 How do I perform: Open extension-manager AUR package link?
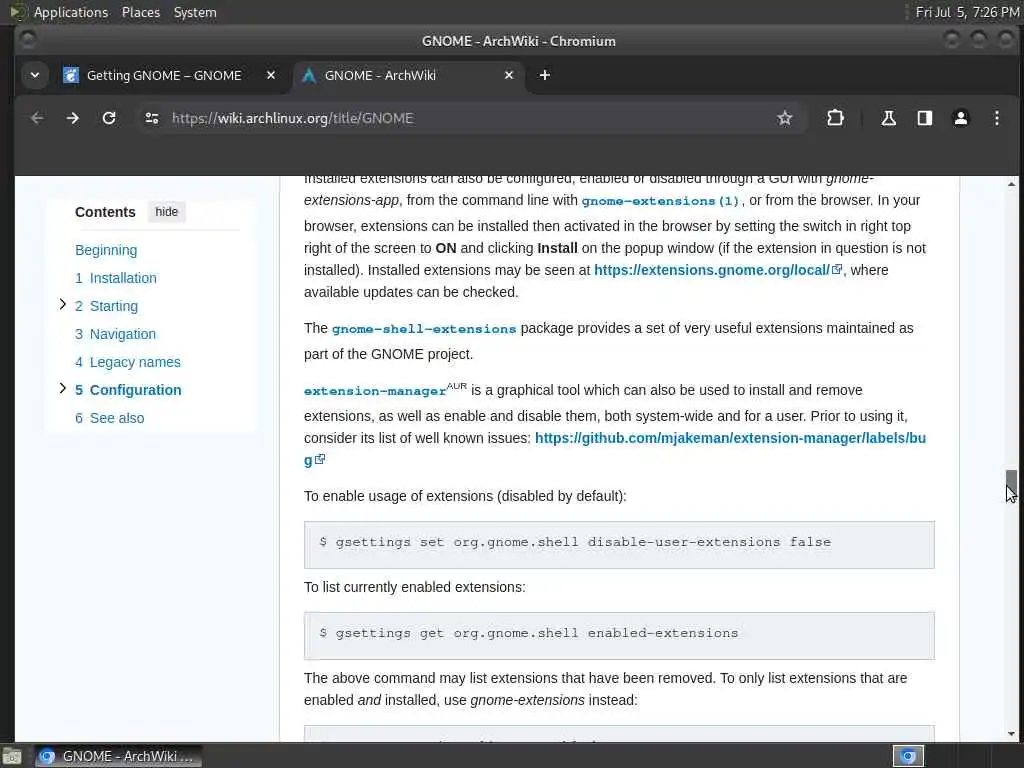pyautogui.click(x=375, y=391)
